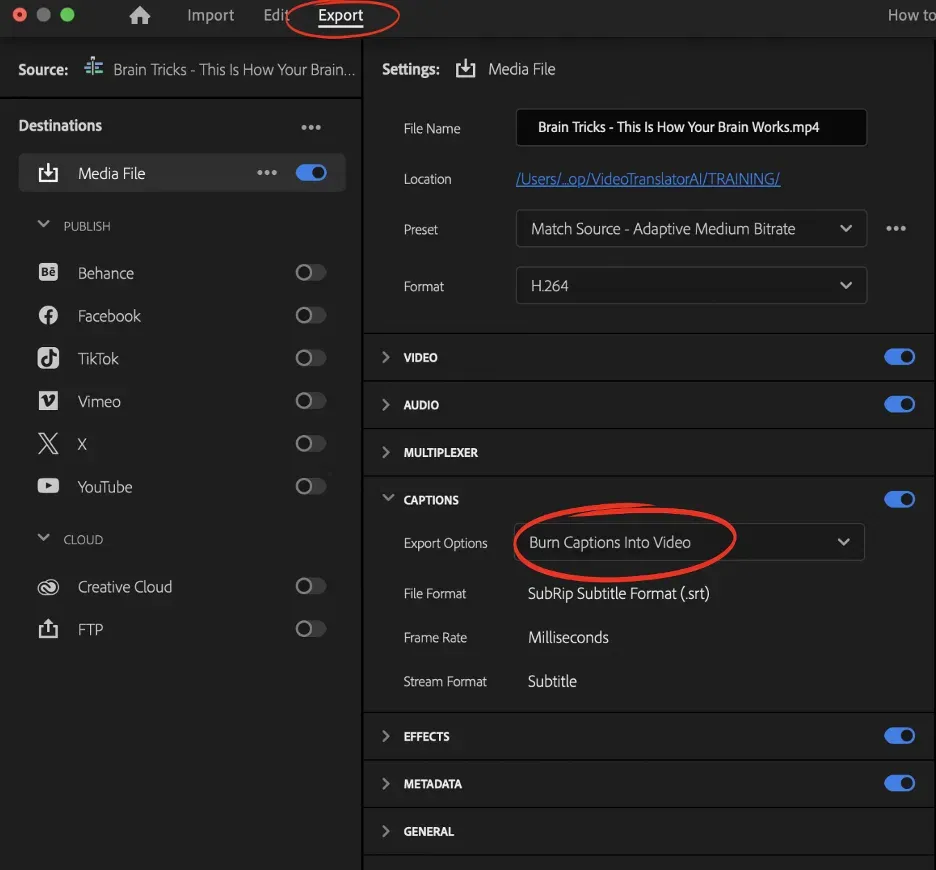Viewport: 936px width, 870px height.
Task: Turn off the VIDEO section toggle
Action: point(899,357)
